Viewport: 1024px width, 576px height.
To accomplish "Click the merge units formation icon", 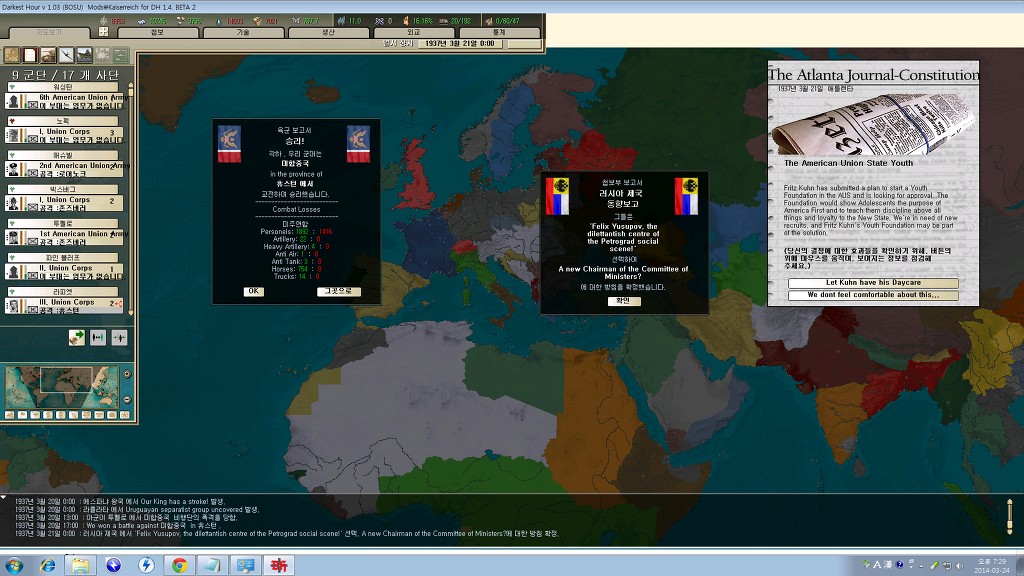I will coord(119,338).
